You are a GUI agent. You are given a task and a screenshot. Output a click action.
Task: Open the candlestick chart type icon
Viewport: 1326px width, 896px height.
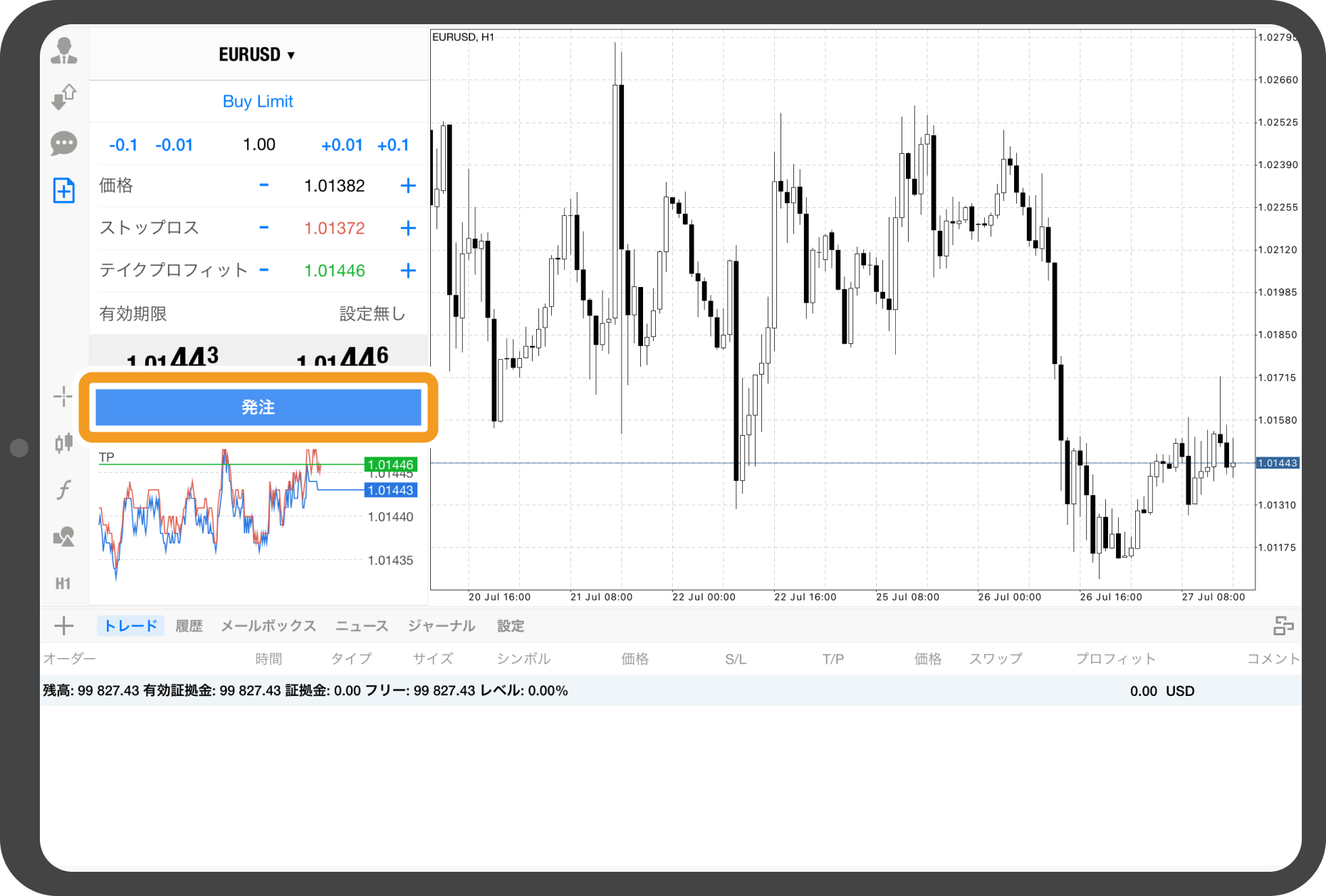(x=64, y=443)
